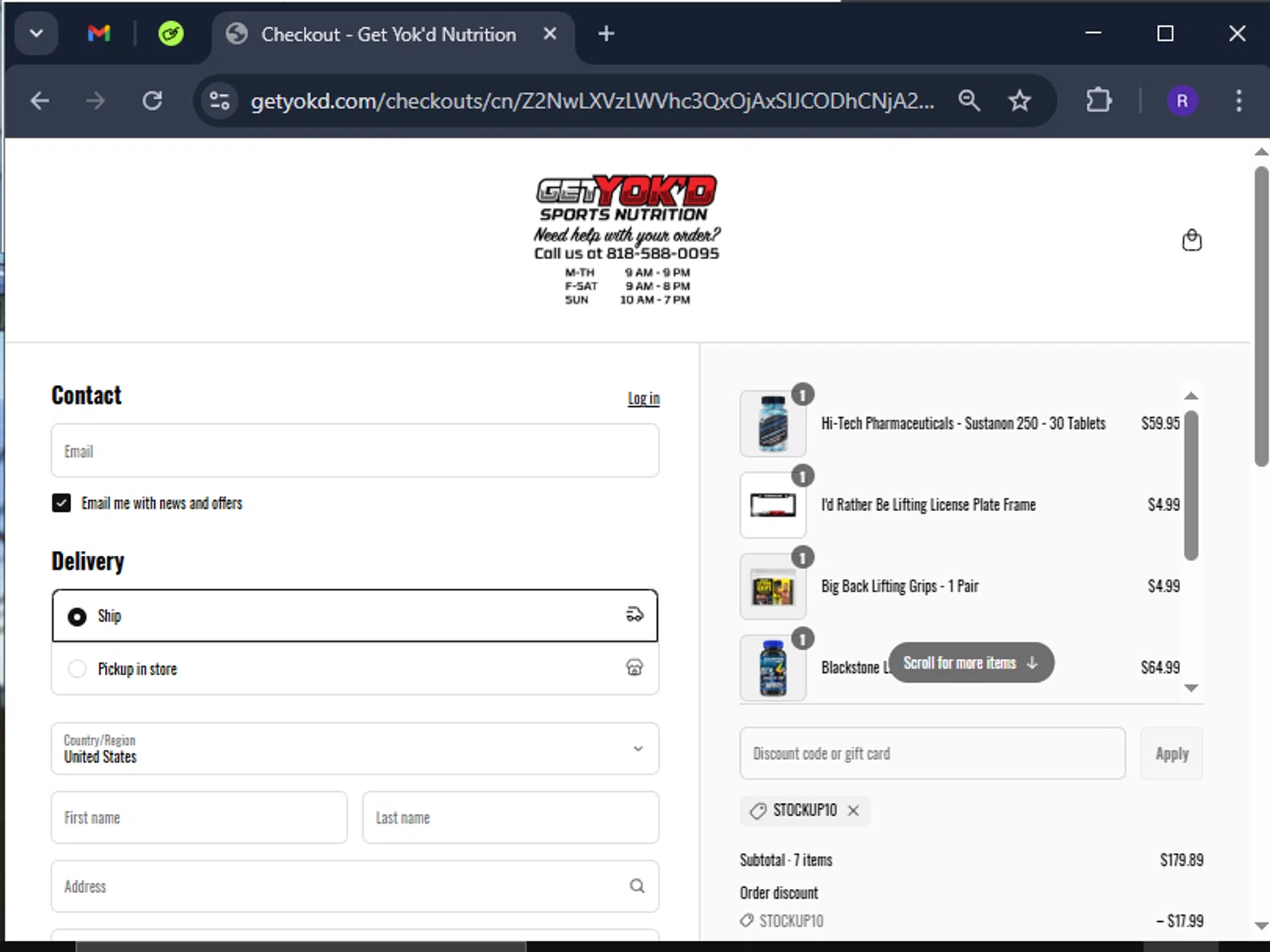Image resolution: width=1270 pixels, height=952 pixels.
Task: Select Pickup in store option
Action: tap(355, 669)
